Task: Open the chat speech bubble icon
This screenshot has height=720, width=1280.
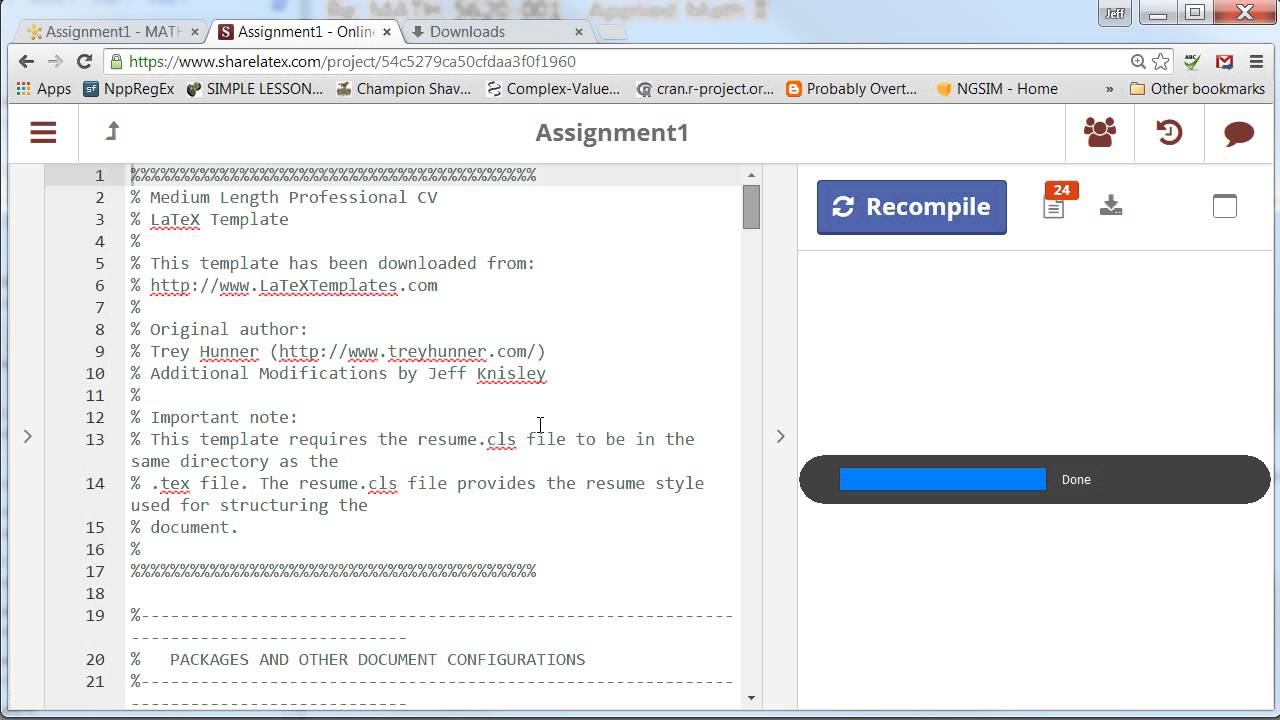Action: coord(1239,133)
